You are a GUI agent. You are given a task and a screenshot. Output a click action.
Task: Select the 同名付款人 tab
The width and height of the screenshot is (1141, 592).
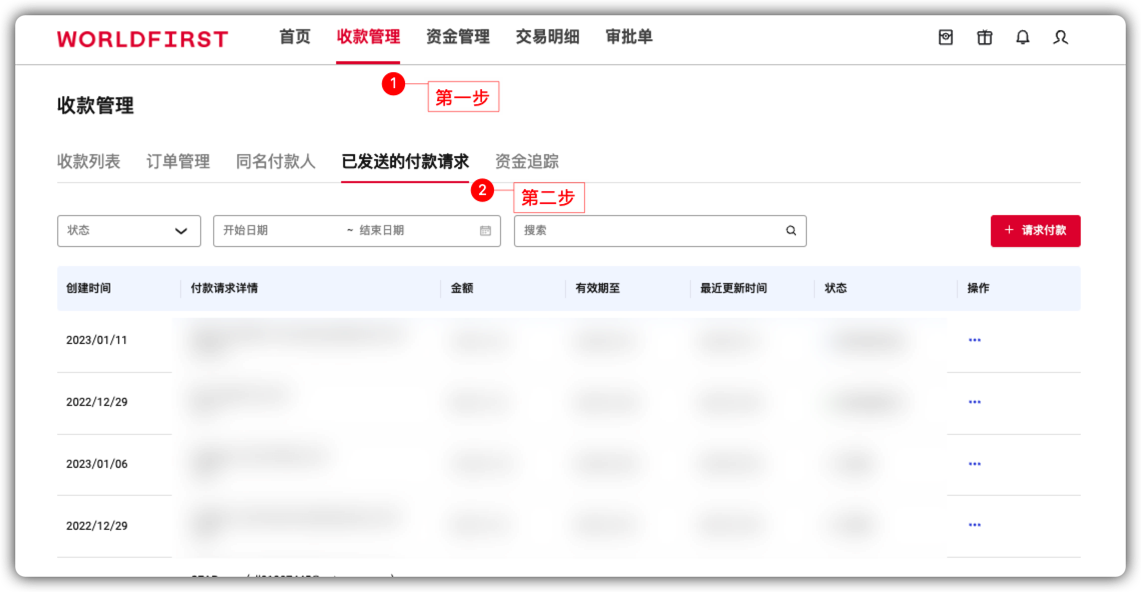click(x=275, y=161)
